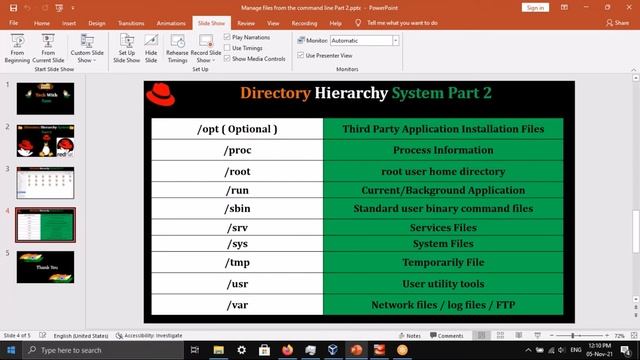Viewport: 640px width, 360px height.
Task: Open Notes pane from status bar
Action: (x=409, y=336)
